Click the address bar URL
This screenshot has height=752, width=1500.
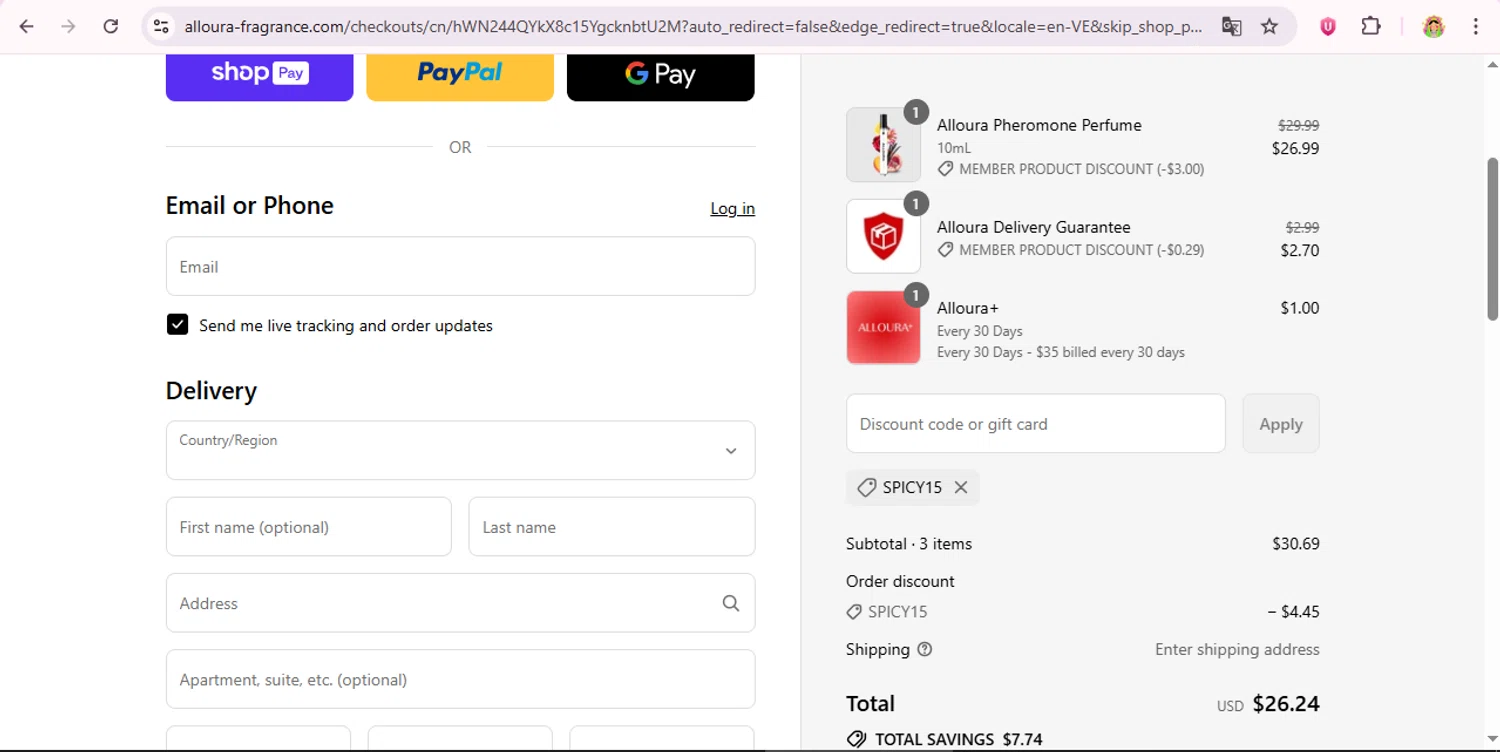pyautogui.click(x=693, y=27)
